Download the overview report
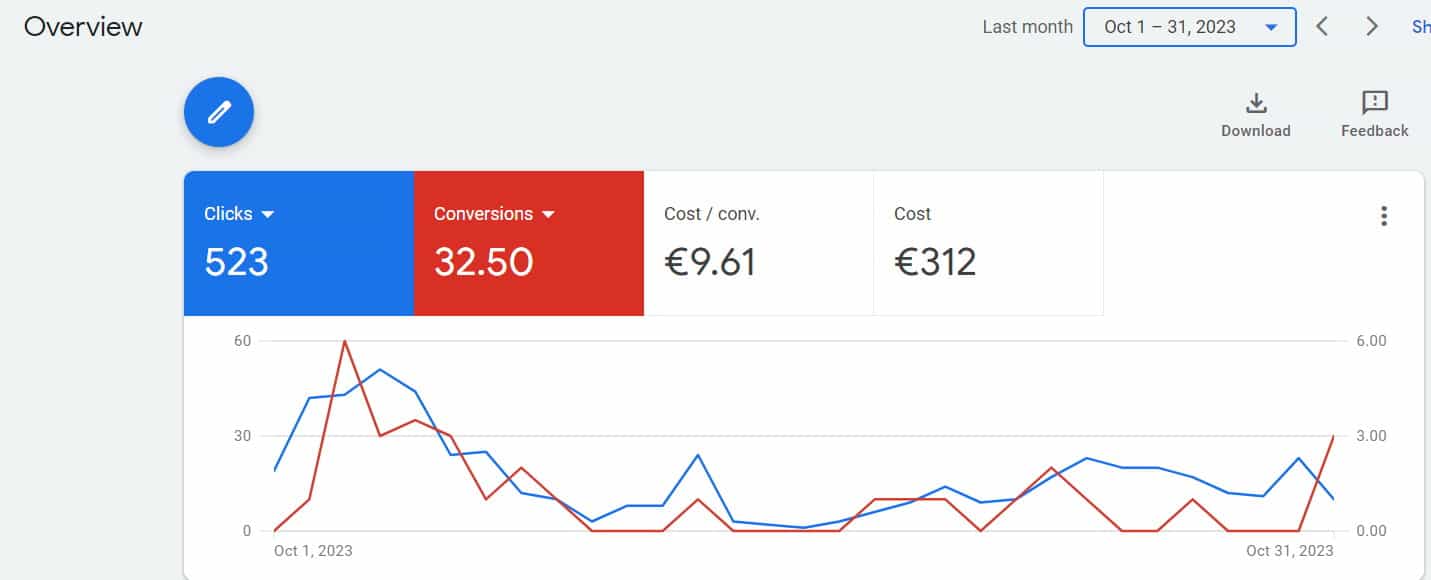 [1255, 115]
